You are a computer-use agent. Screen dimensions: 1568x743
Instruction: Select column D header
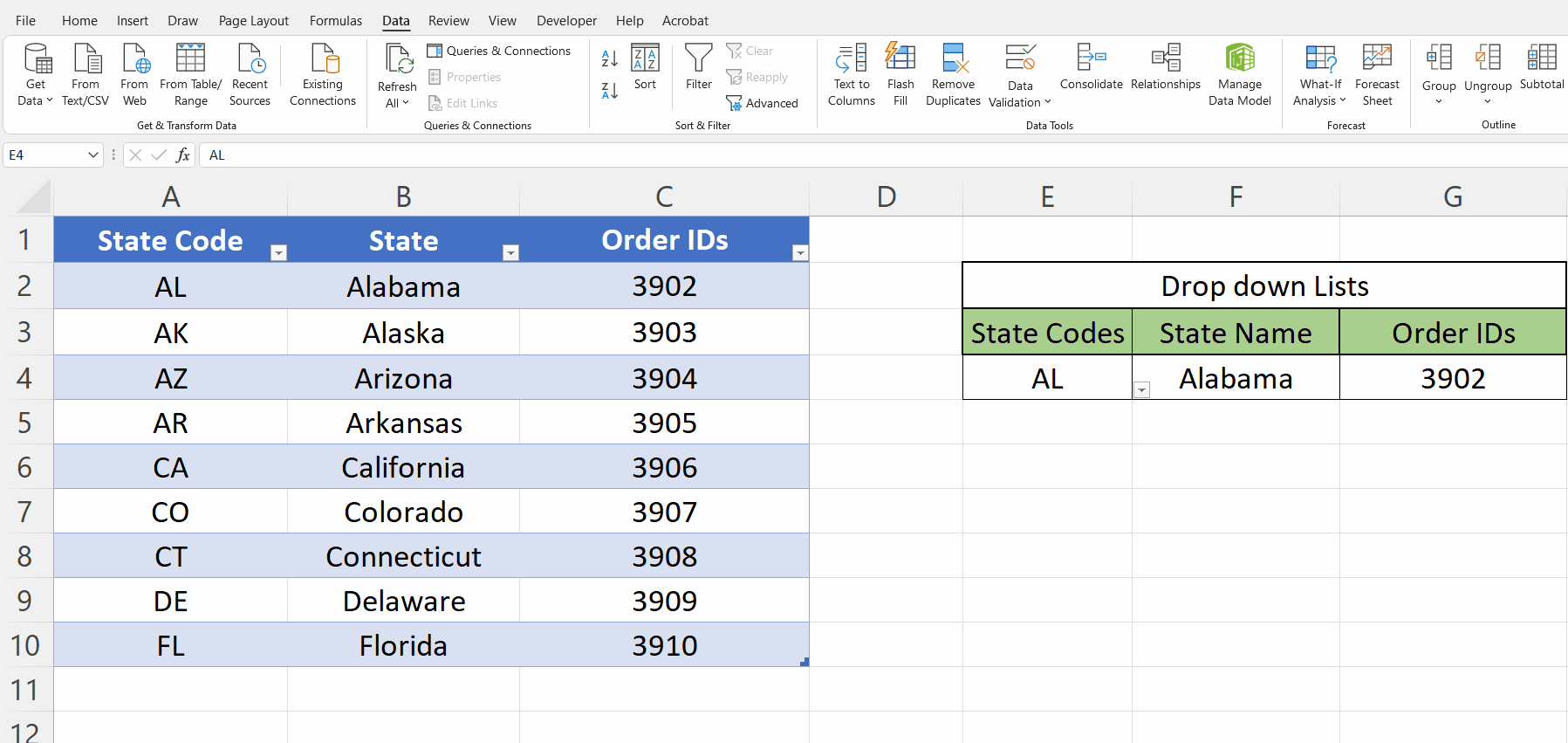pos(886,196)
